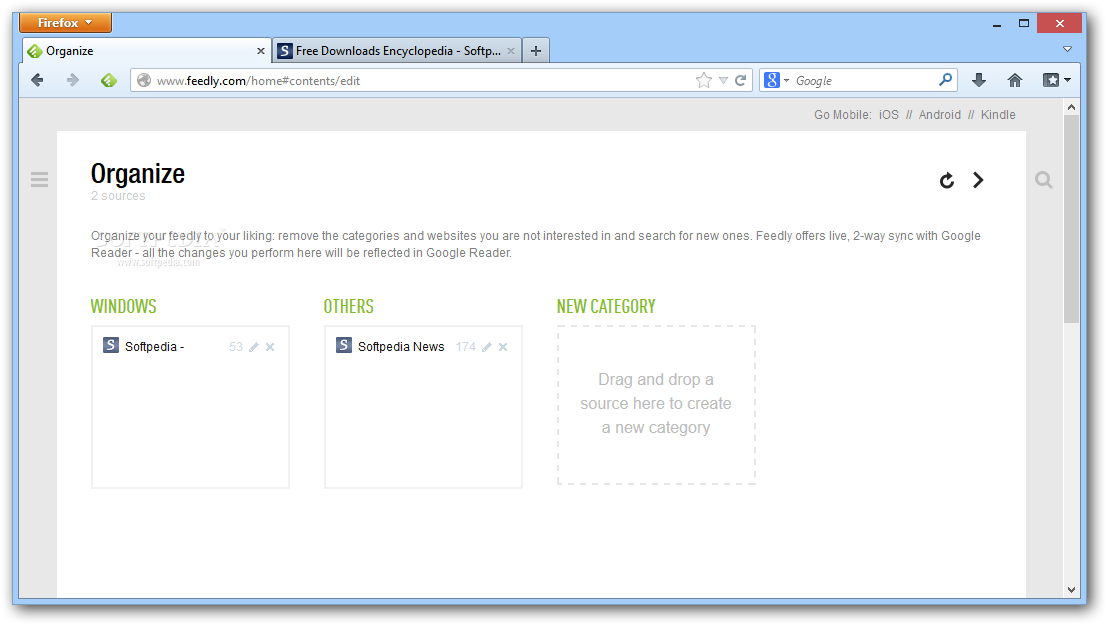This screenshot has width=1107, height=625.
Task: Show the list of all tabs
Action: (1067, 49)
